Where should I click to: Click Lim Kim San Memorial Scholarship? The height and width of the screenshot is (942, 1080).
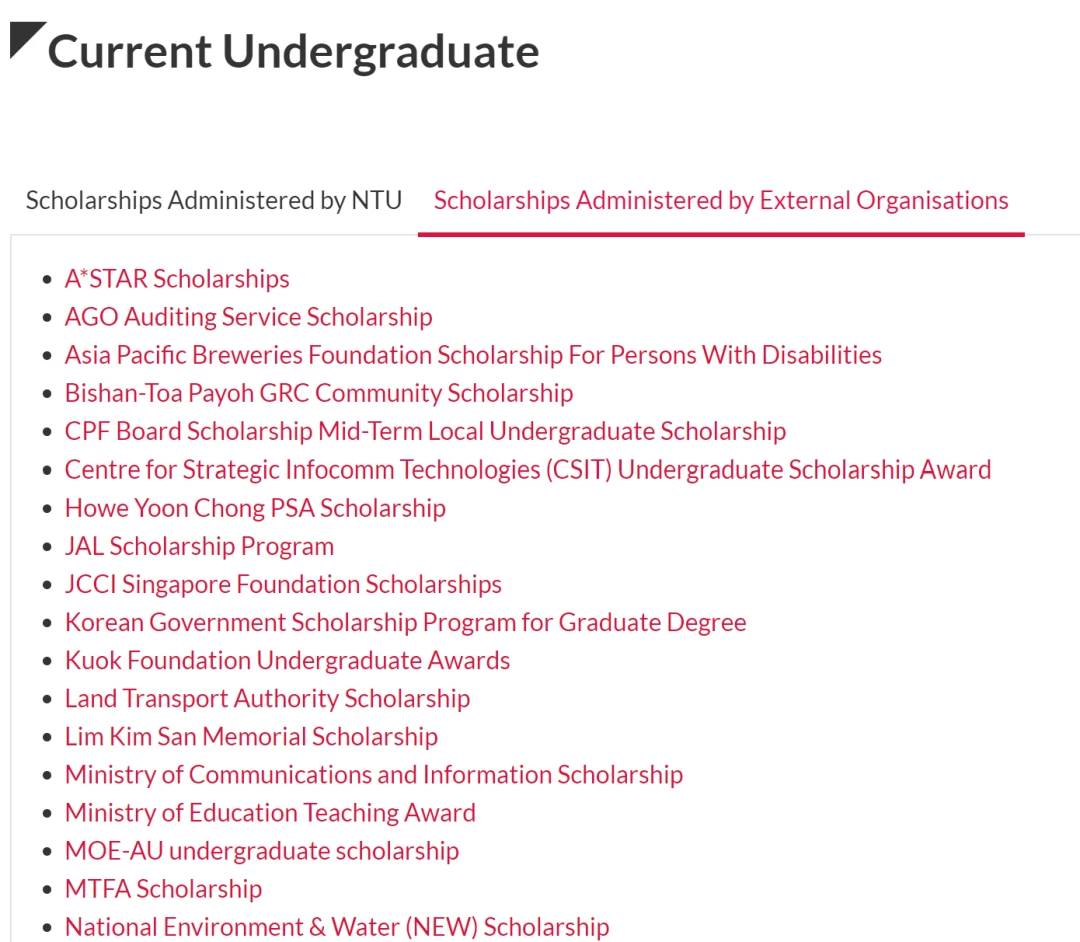pos(251,737)
